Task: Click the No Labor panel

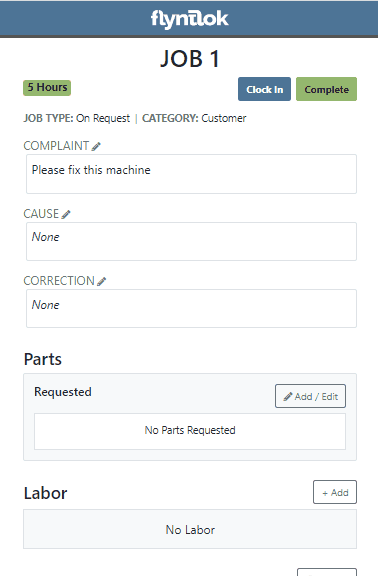Action: pyautogui.click(x=190, y=529)
